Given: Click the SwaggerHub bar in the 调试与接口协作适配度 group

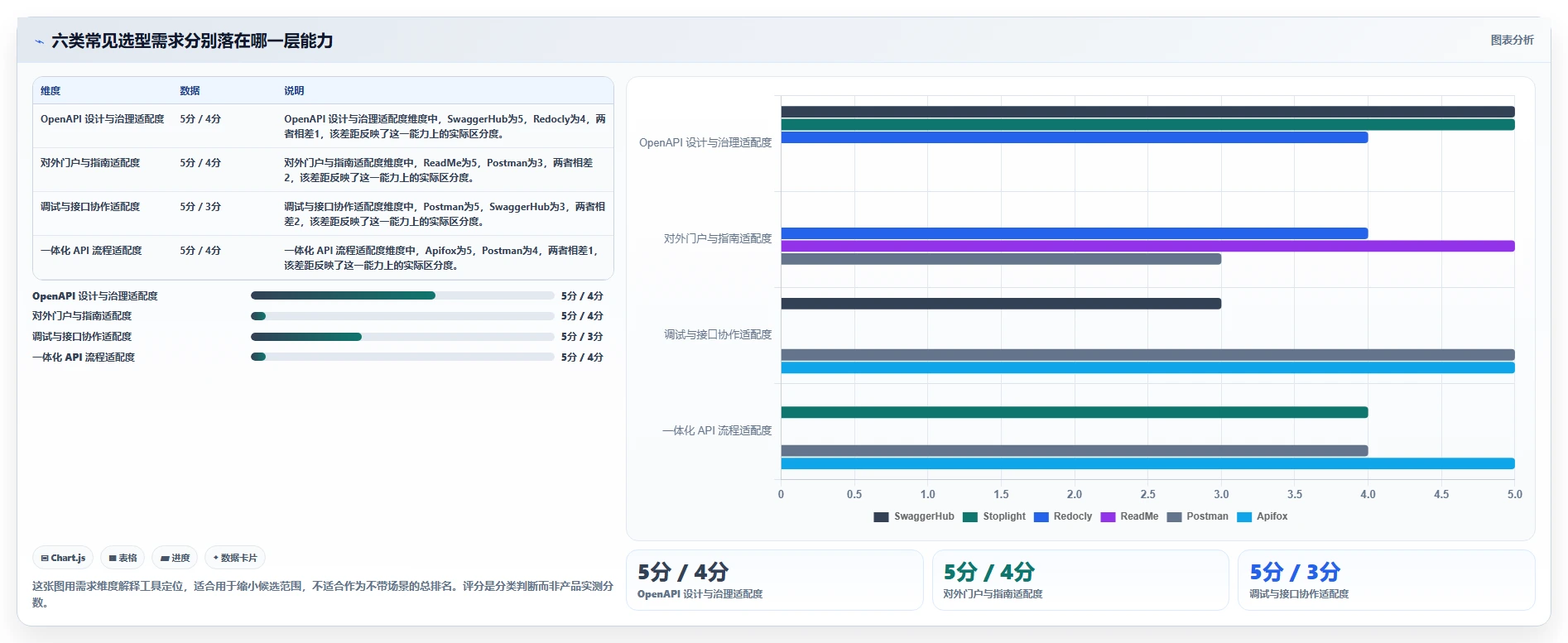Looking at the screenshot, I should pyautogui.click(x=1001, y=304).
